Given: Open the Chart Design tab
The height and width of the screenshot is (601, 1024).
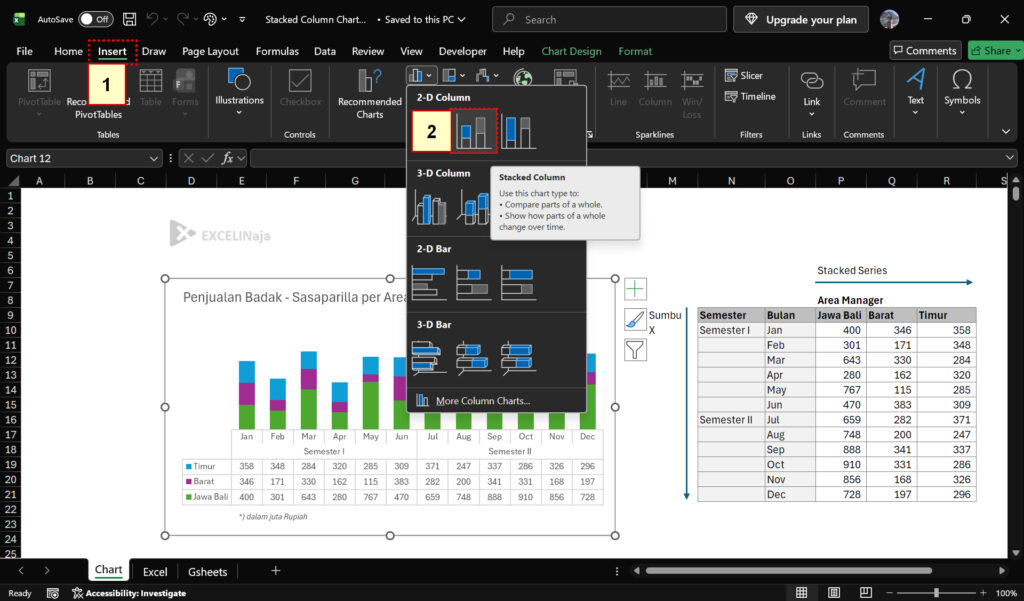Looking at the screenshot, I should pos(571,51).
